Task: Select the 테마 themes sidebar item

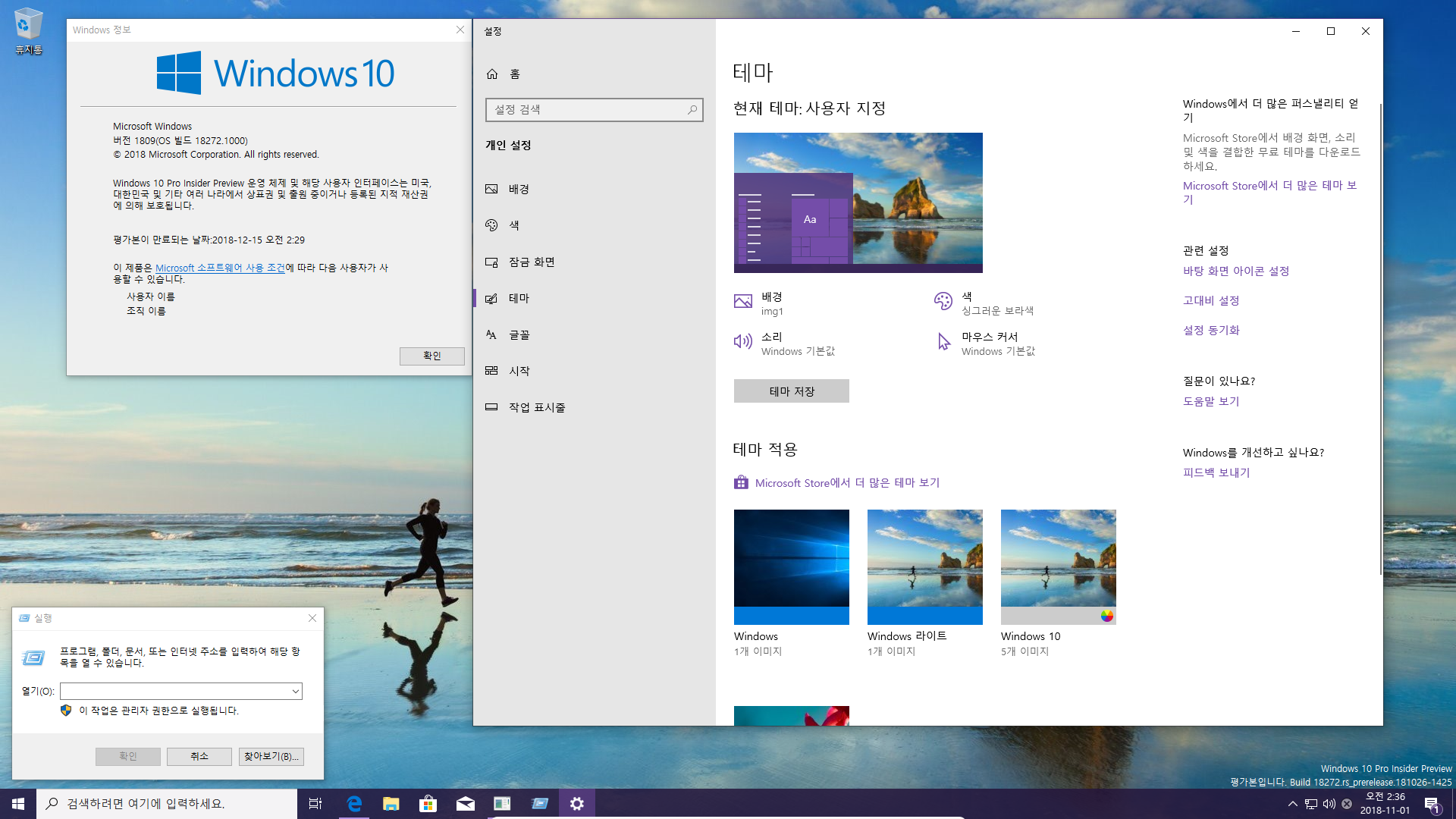Action: click(x=595, y=298)
